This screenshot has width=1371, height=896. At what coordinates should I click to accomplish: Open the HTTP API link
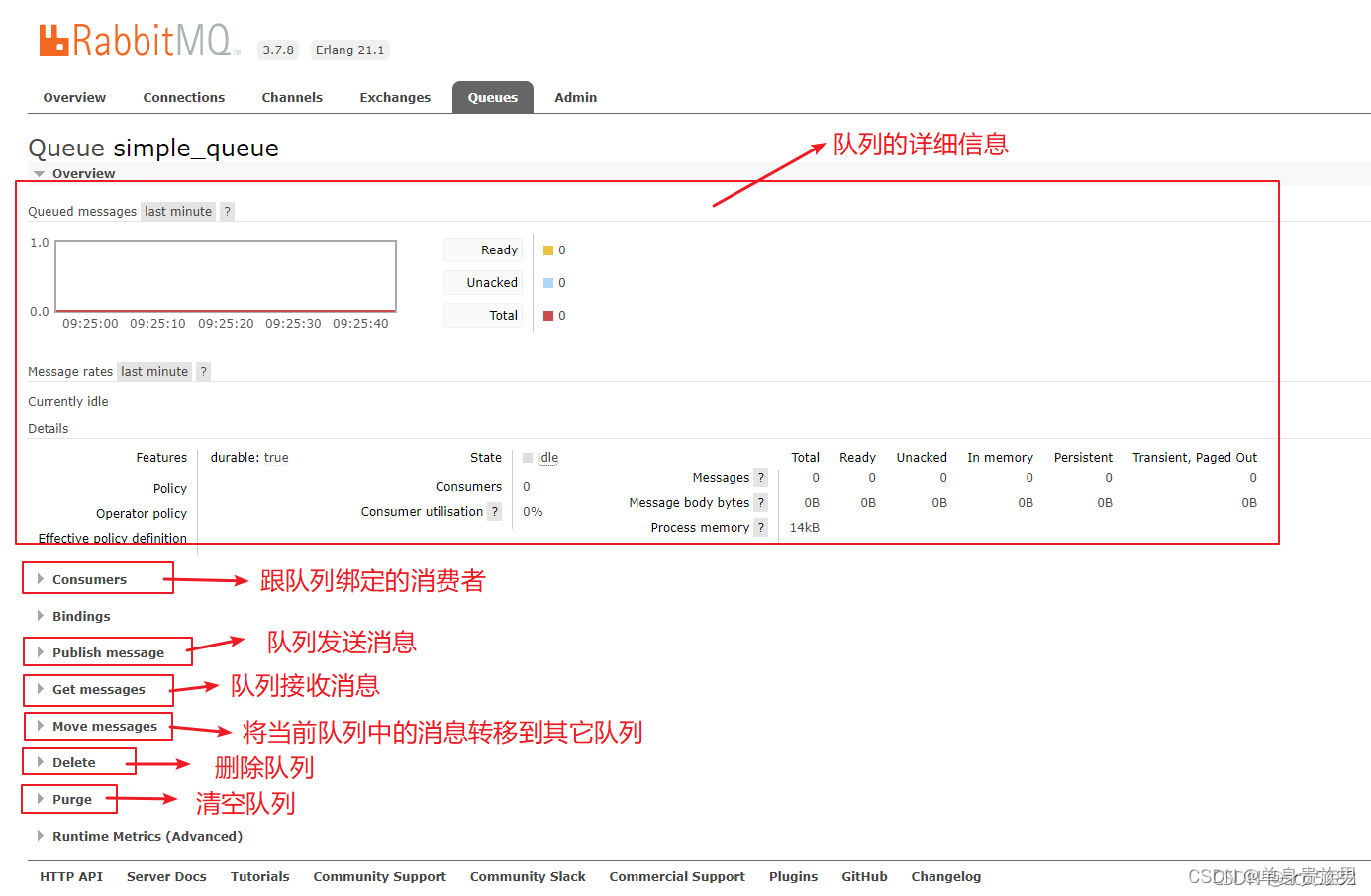71,876
